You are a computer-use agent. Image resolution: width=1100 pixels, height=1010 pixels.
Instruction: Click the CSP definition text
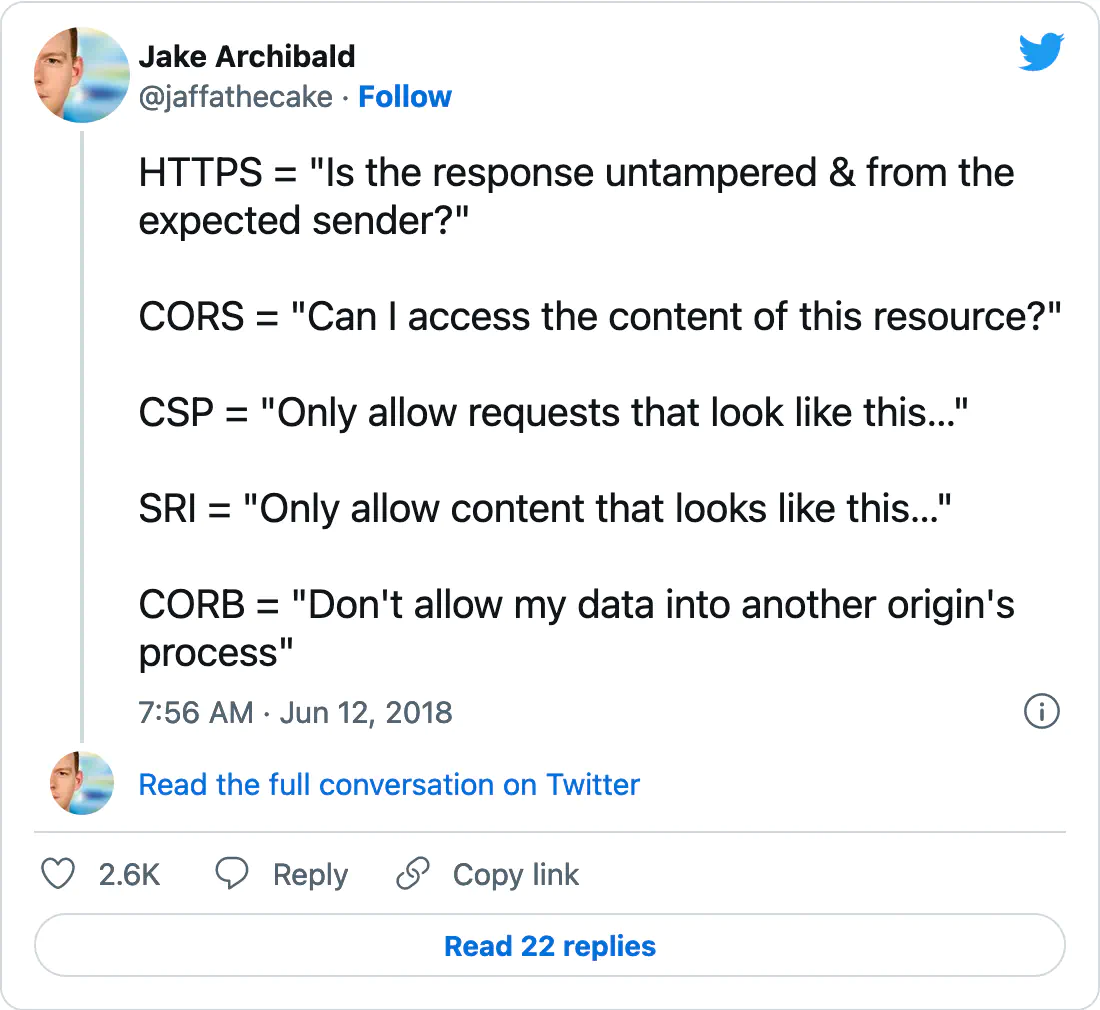(x=554, y=412)
